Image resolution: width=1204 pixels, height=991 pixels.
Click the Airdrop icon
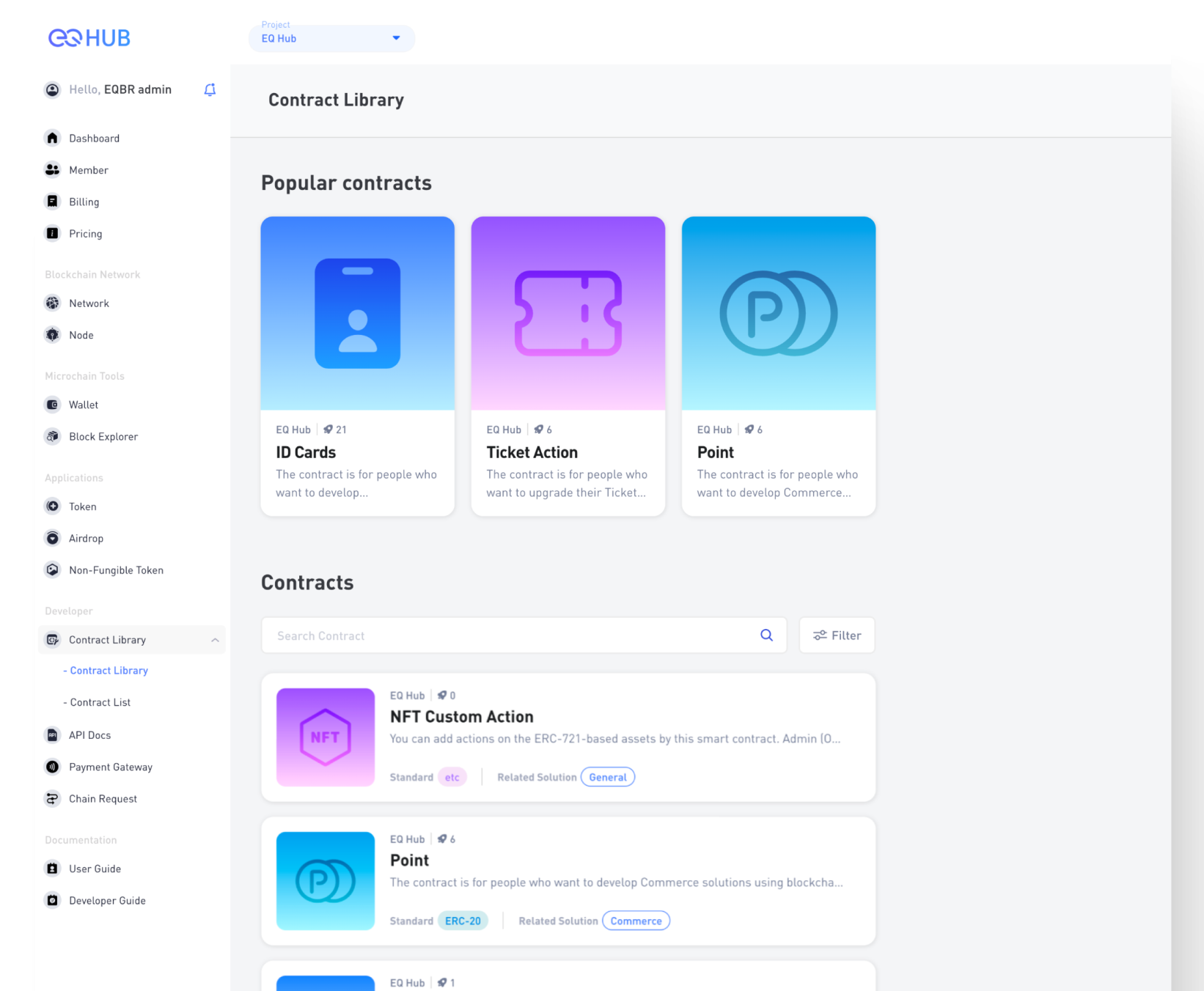(x=52, y=538)
